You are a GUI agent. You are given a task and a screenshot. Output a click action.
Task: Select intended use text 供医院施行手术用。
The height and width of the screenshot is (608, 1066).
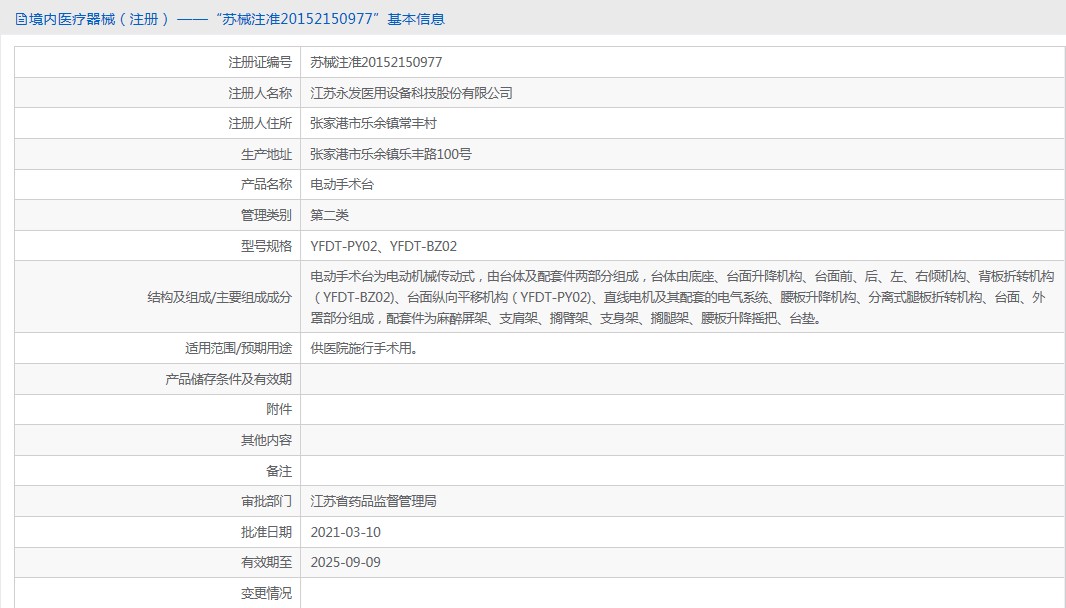[364, 348]
